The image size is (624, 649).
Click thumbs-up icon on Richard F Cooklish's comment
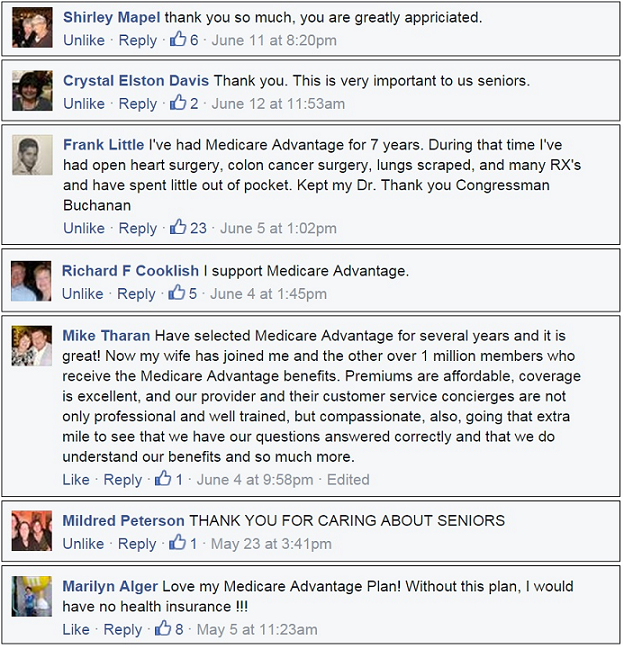[177, 293]
